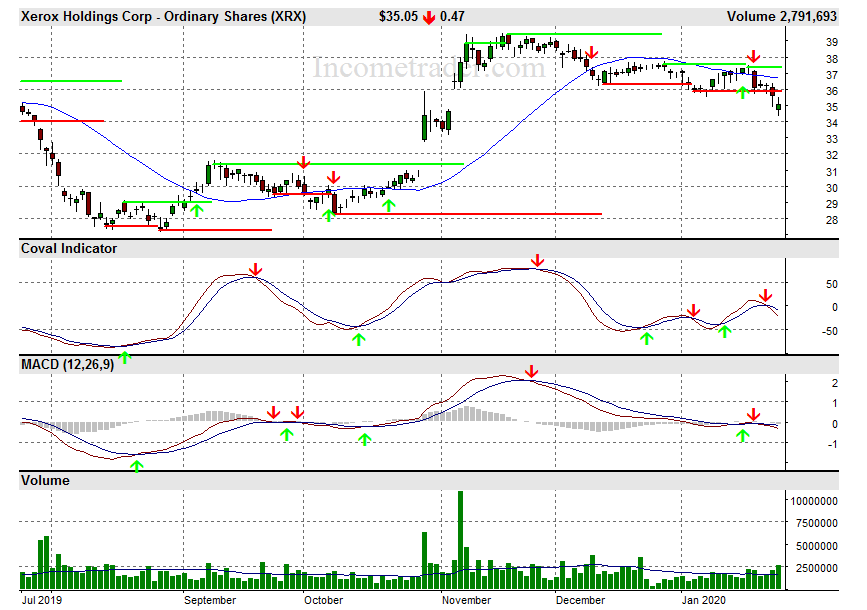
Task: Click the 2 level on MACD axis
Action: [834, 383]
